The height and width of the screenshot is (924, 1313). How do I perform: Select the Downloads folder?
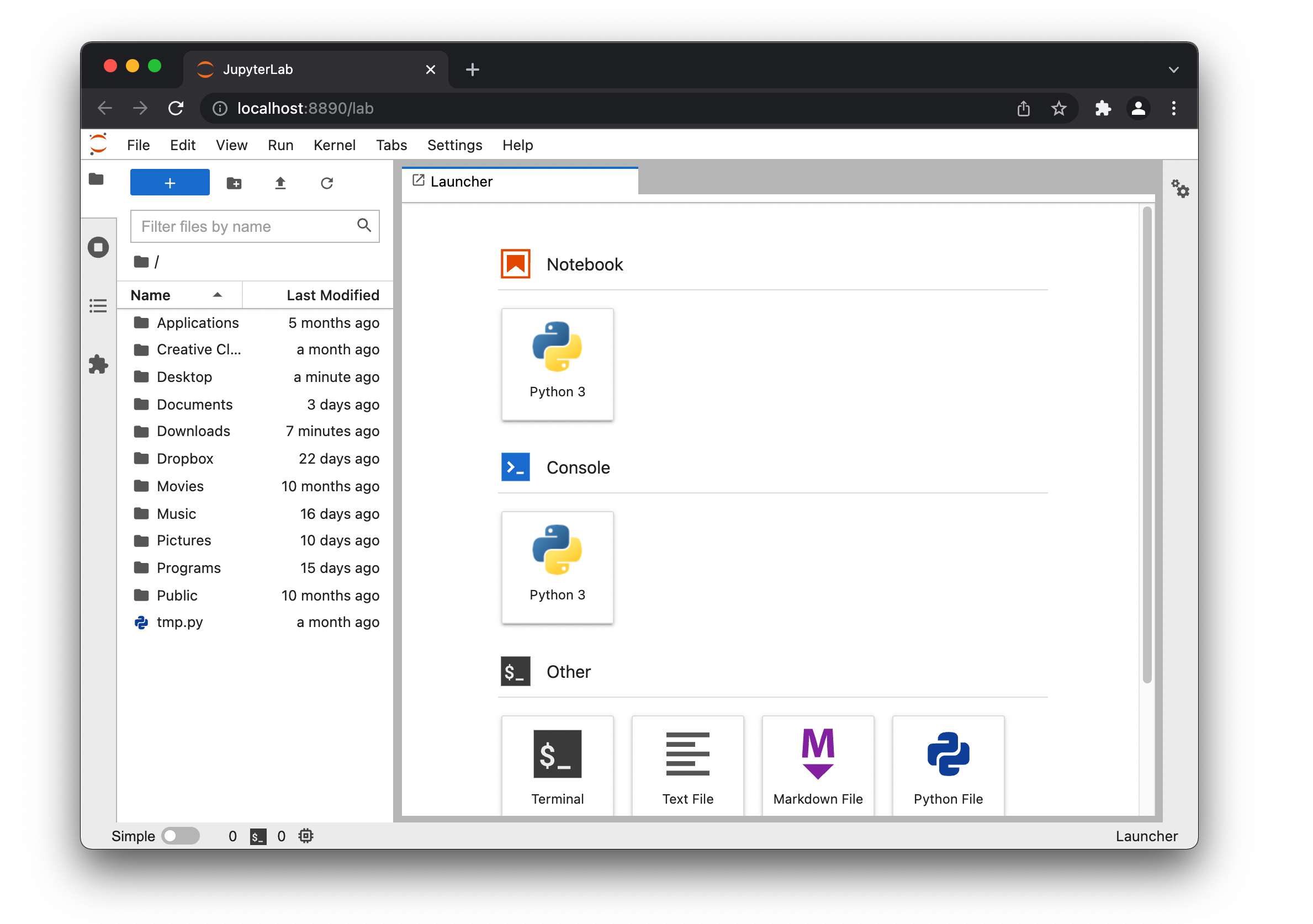tap(255, 431)
